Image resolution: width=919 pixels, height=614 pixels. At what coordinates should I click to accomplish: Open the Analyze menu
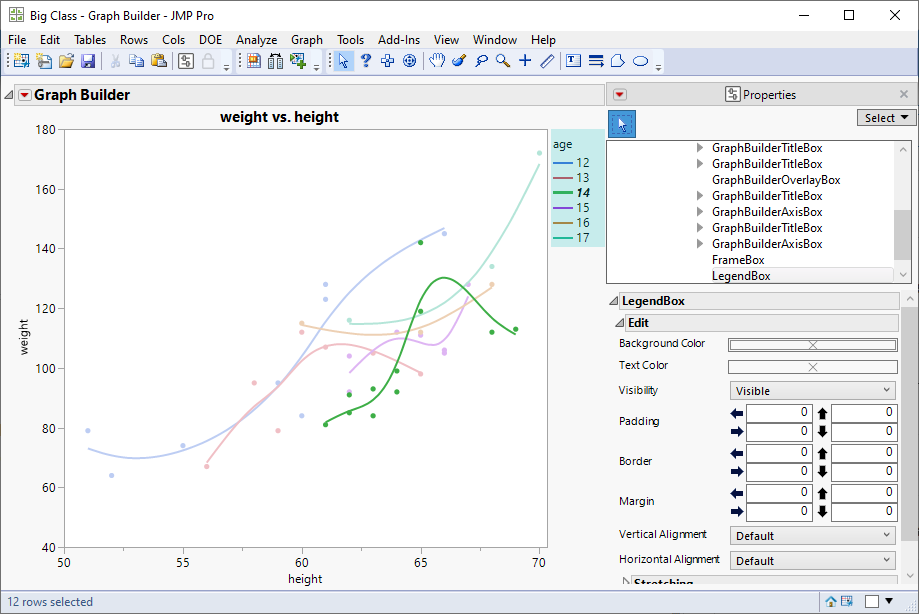pyautogui.click(x=256, y=40)
